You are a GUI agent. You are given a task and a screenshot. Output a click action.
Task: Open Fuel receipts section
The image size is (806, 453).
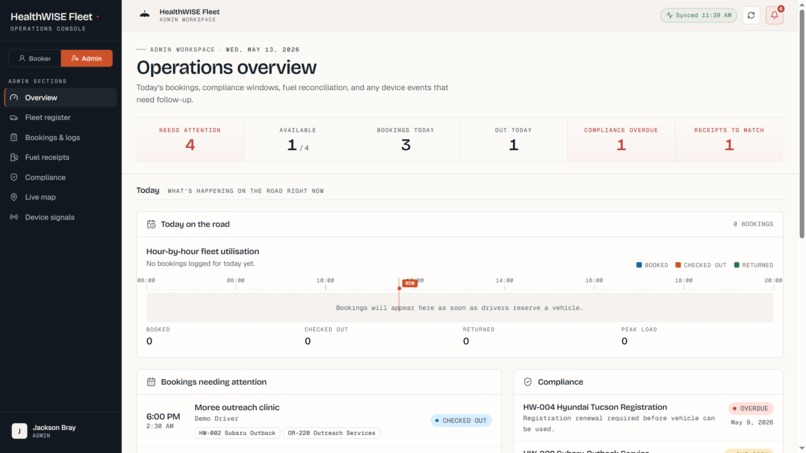tap(61, 157)
